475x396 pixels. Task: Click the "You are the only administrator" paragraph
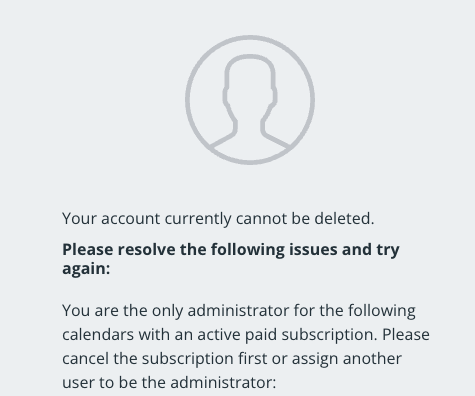pyautogui.click(x=246, y=346)
